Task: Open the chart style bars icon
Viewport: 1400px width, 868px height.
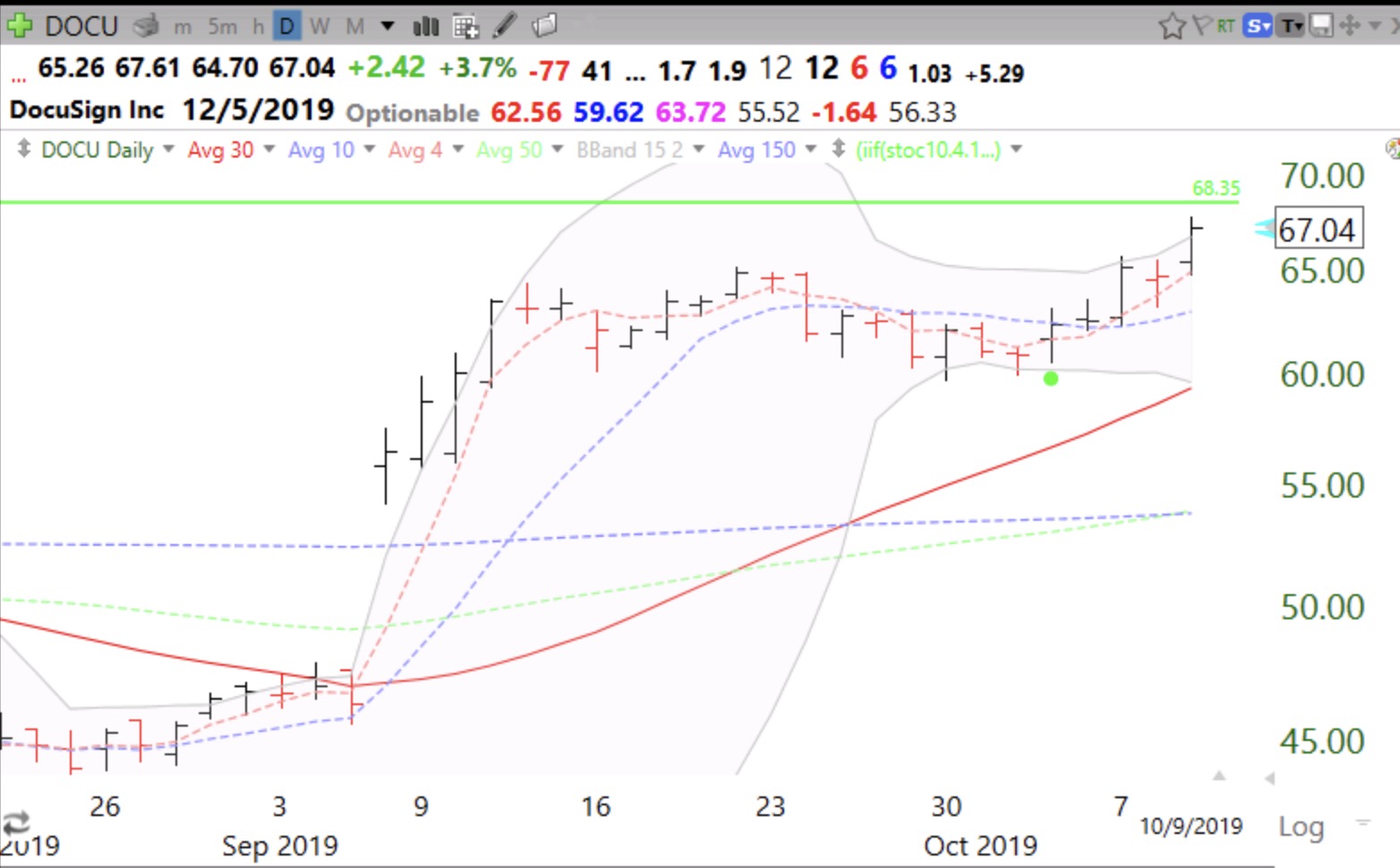Action: (426, 26)
